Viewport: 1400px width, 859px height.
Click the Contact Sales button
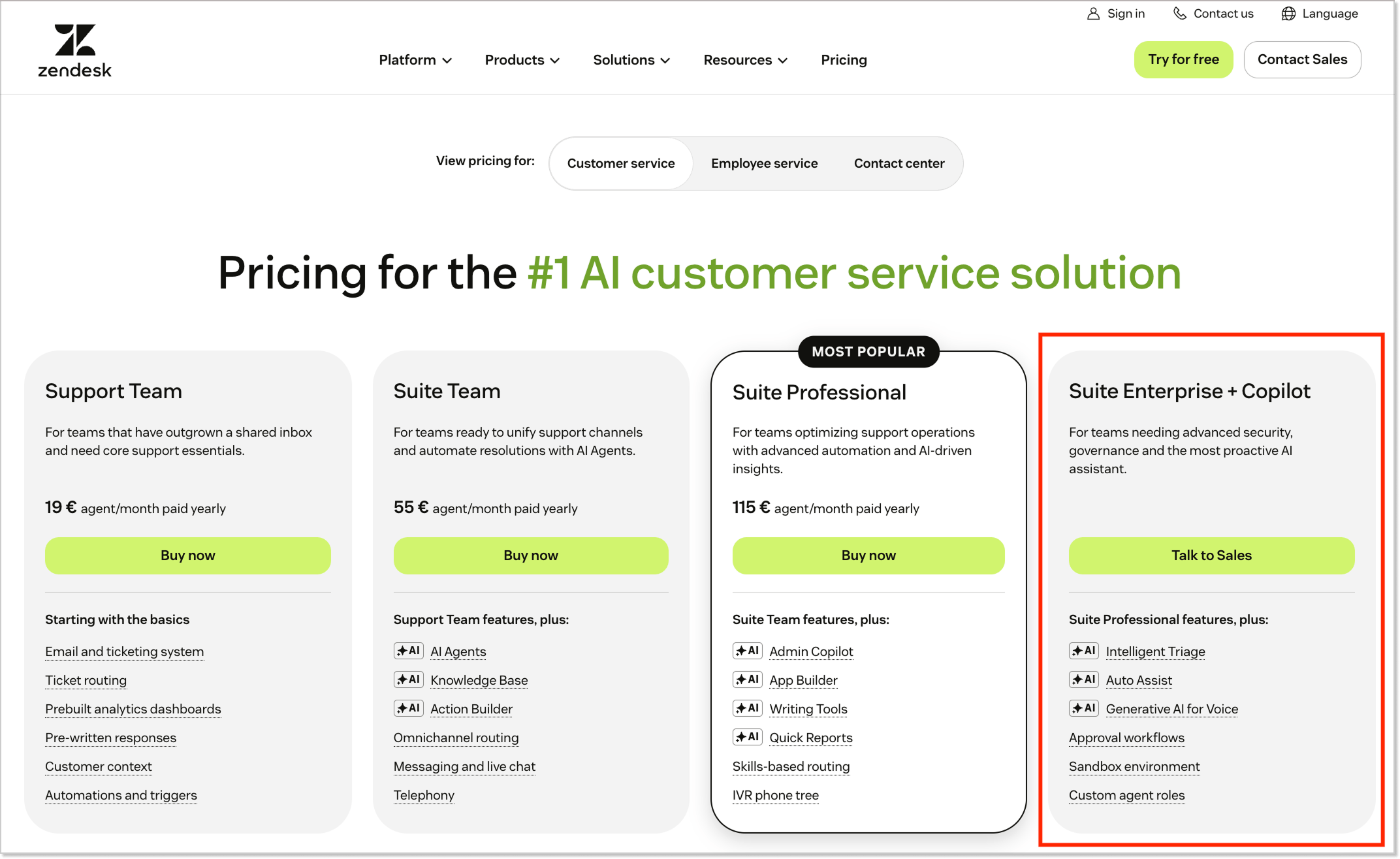[x=1302, y=59]
